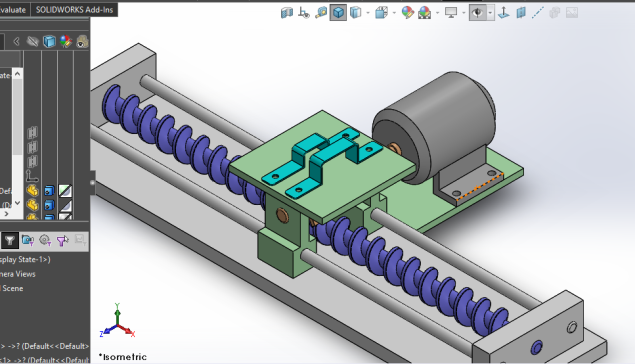Image resolution: width=635 pixels, height=364 pixels.
Task: Click second yellow part component icon
Action: 32,205
